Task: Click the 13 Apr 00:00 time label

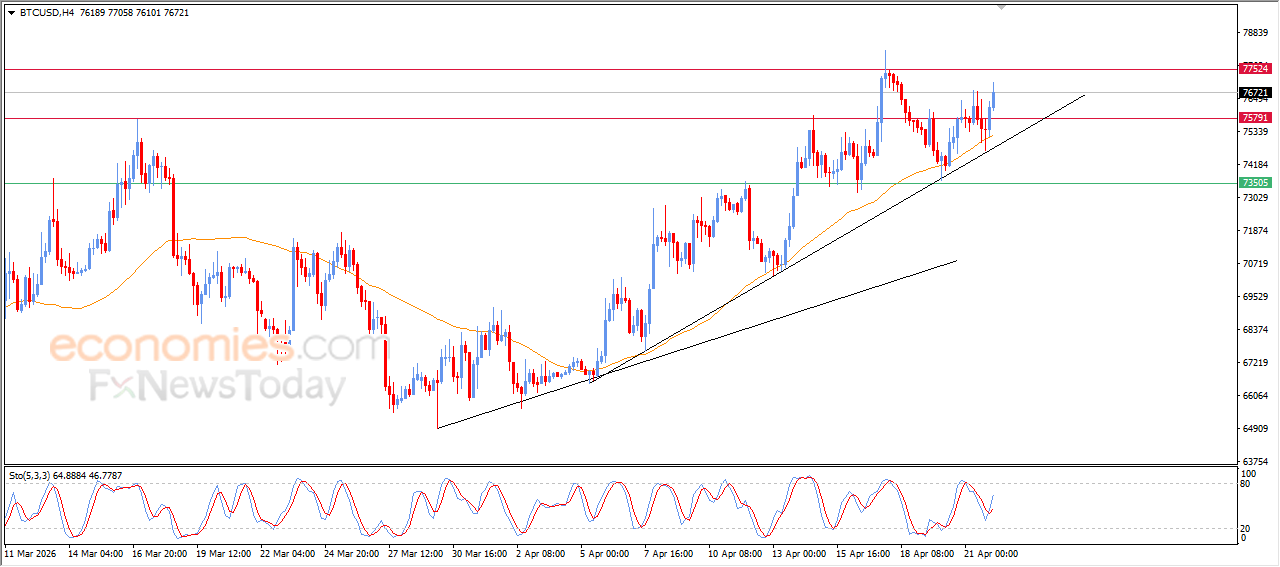Action: 801,553
